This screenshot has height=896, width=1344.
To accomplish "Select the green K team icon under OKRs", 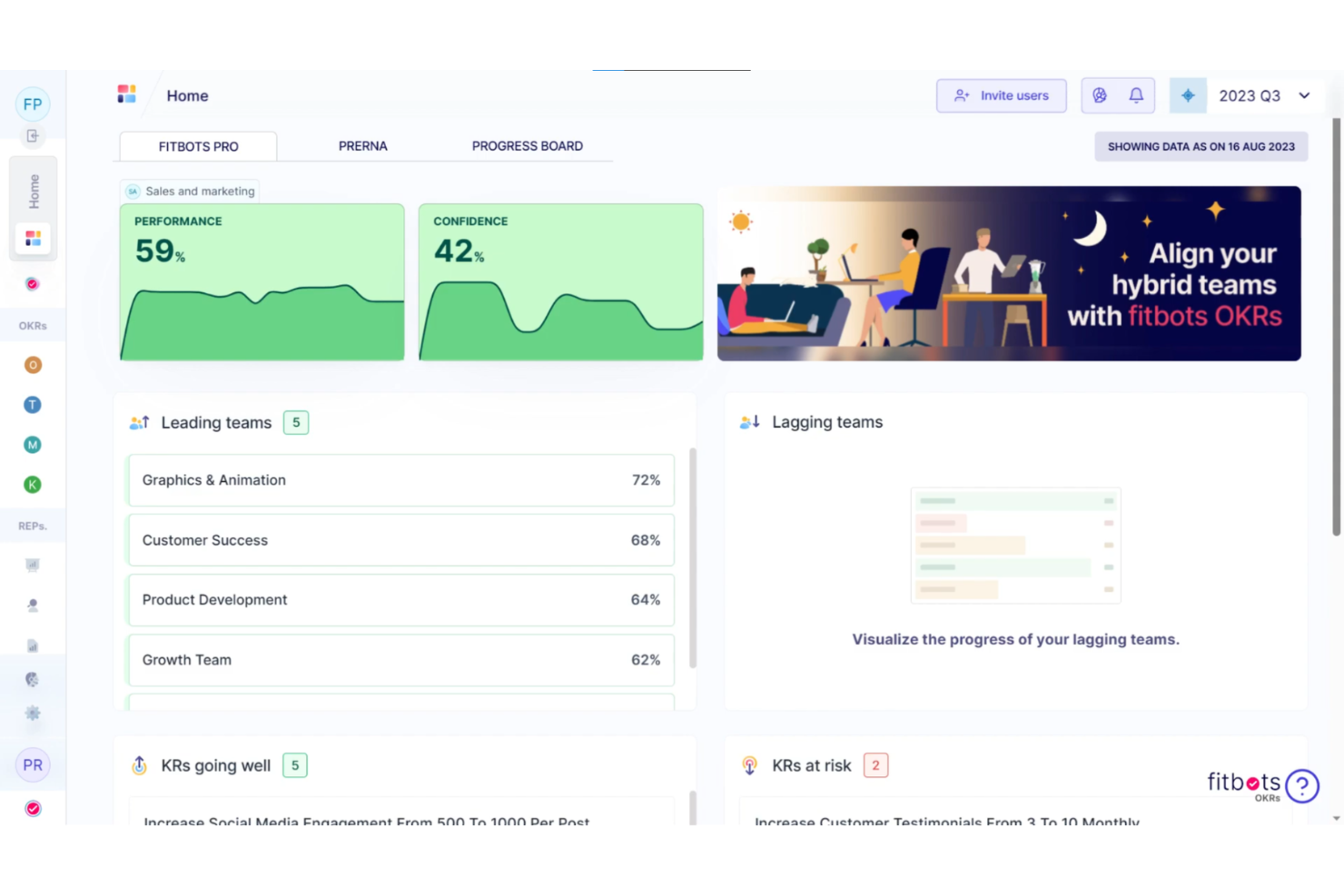I will point(33,484).
